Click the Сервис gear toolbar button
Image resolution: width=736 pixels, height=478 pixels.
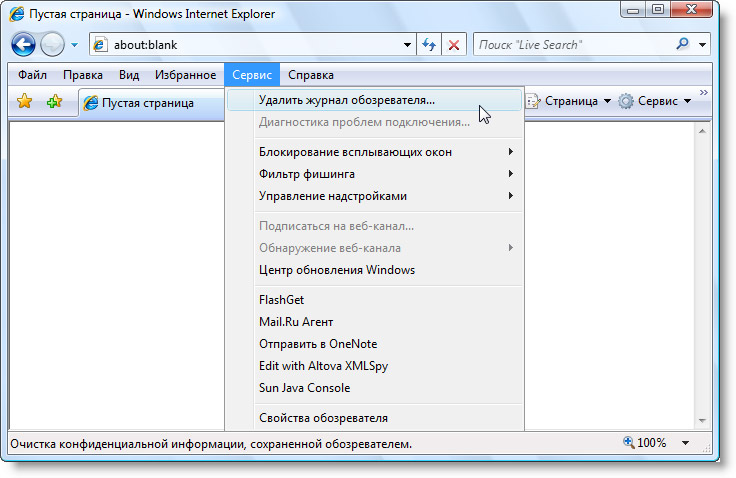655,101
